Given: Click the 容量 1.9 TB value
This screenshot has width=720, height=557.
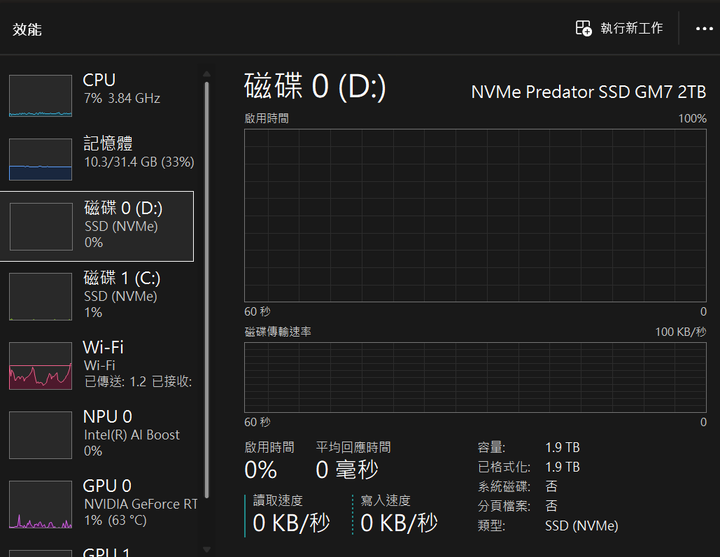Looking at the screenshot, I should pos(562,447).
